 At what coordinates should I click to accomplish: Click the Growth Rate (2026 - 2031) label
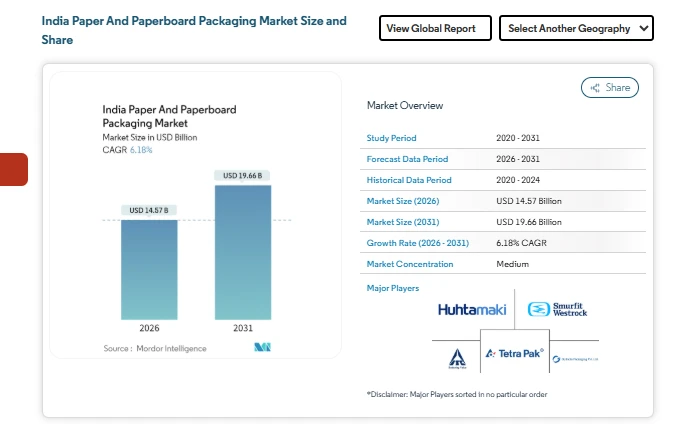click(x=417, y=243)
